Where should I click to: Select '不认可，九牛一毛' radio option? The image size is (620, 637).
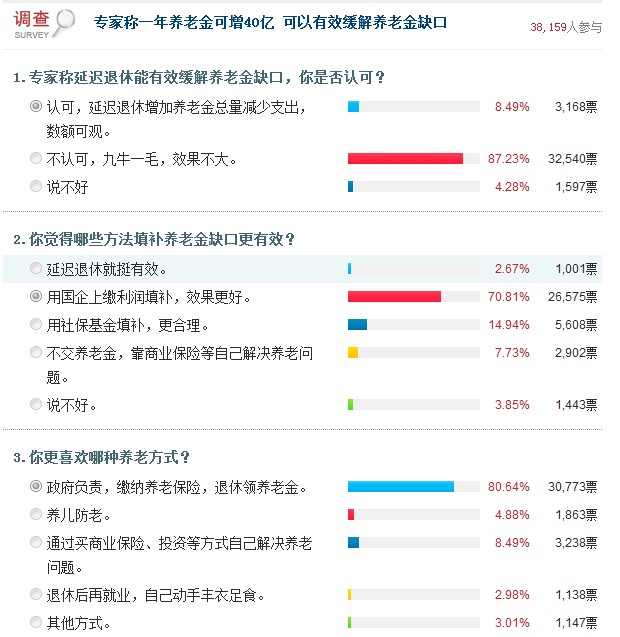(x=37, y=158)
